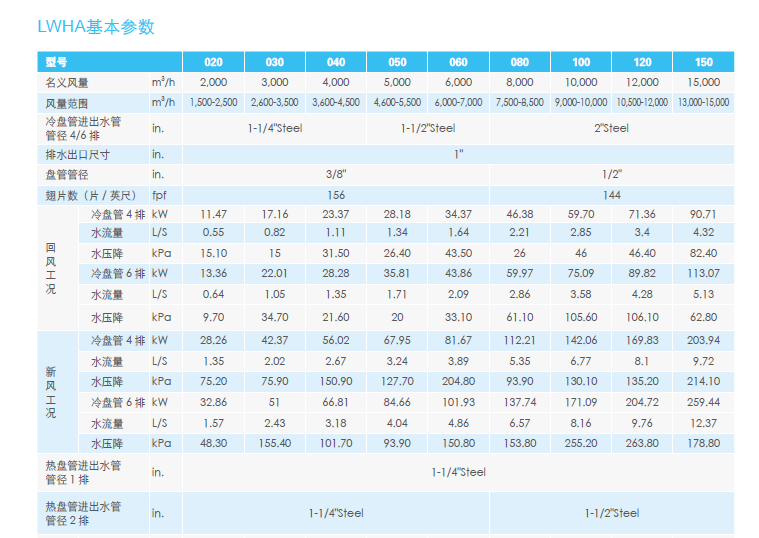Select the 2"Steel pipe size cell

[x=611, y=128]
